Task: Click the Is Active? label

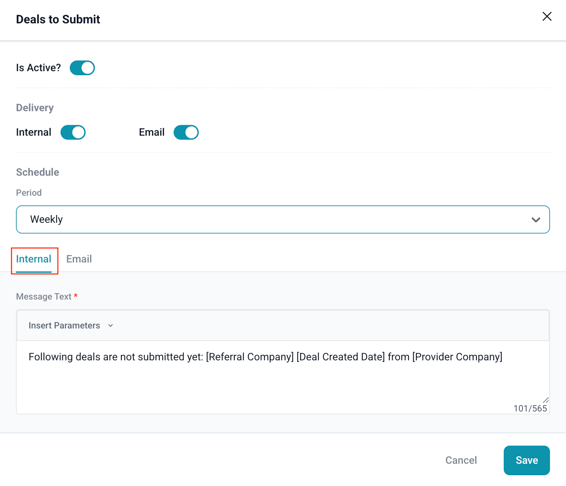Action: click(x=38, y=68)
